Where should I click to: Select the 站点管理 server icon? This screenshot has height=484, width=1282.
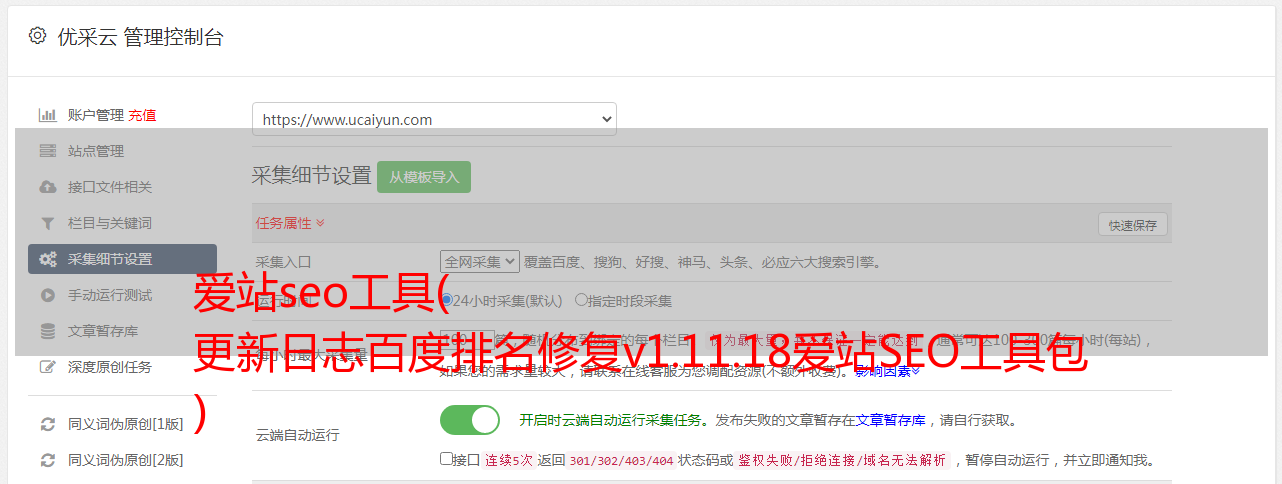coord(47,151)
